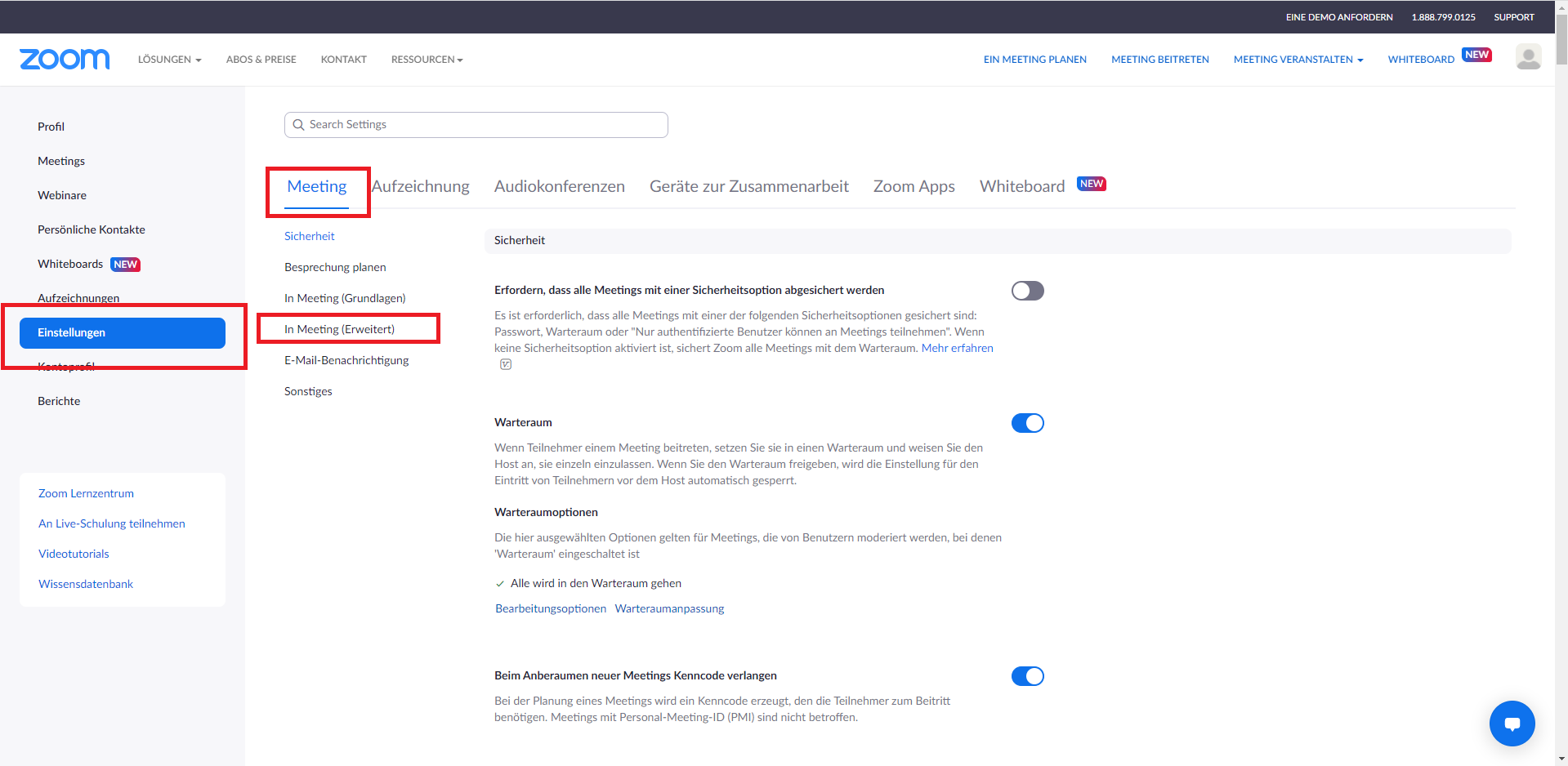Image resolution: width=1568 pixels, height=766 pixels.
Task: Click the NEW badge next to Whiteboards
Action: pos(125,264)
